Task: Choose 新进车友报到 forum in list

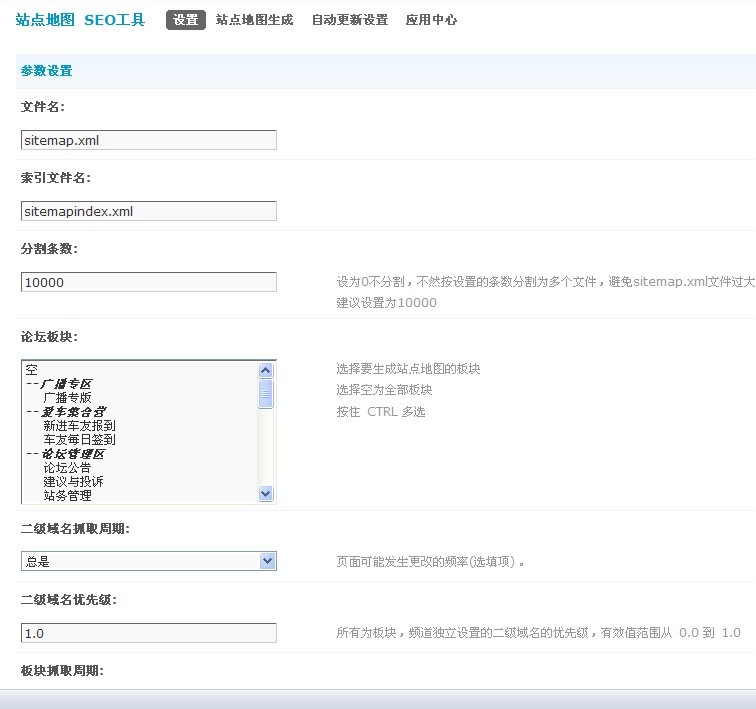Action: click(x=79, y=425)
